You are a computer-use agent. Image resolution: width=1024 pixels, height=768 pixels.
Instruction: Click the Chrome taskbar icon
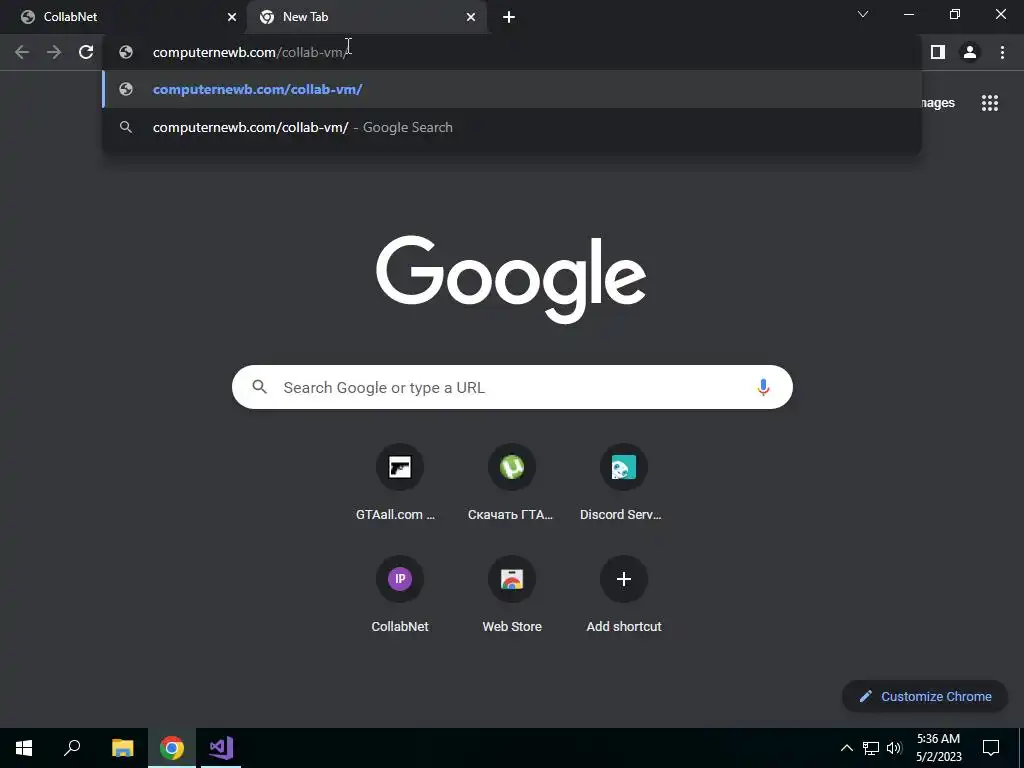(x=172, y=748)
